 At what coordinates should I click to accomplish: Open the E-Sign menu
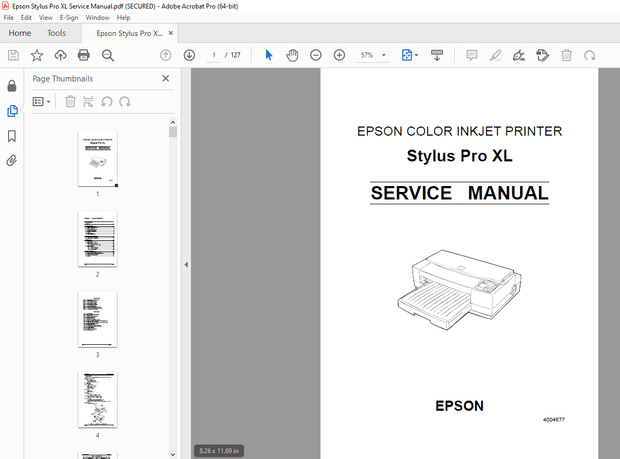(x=69, y=18)
